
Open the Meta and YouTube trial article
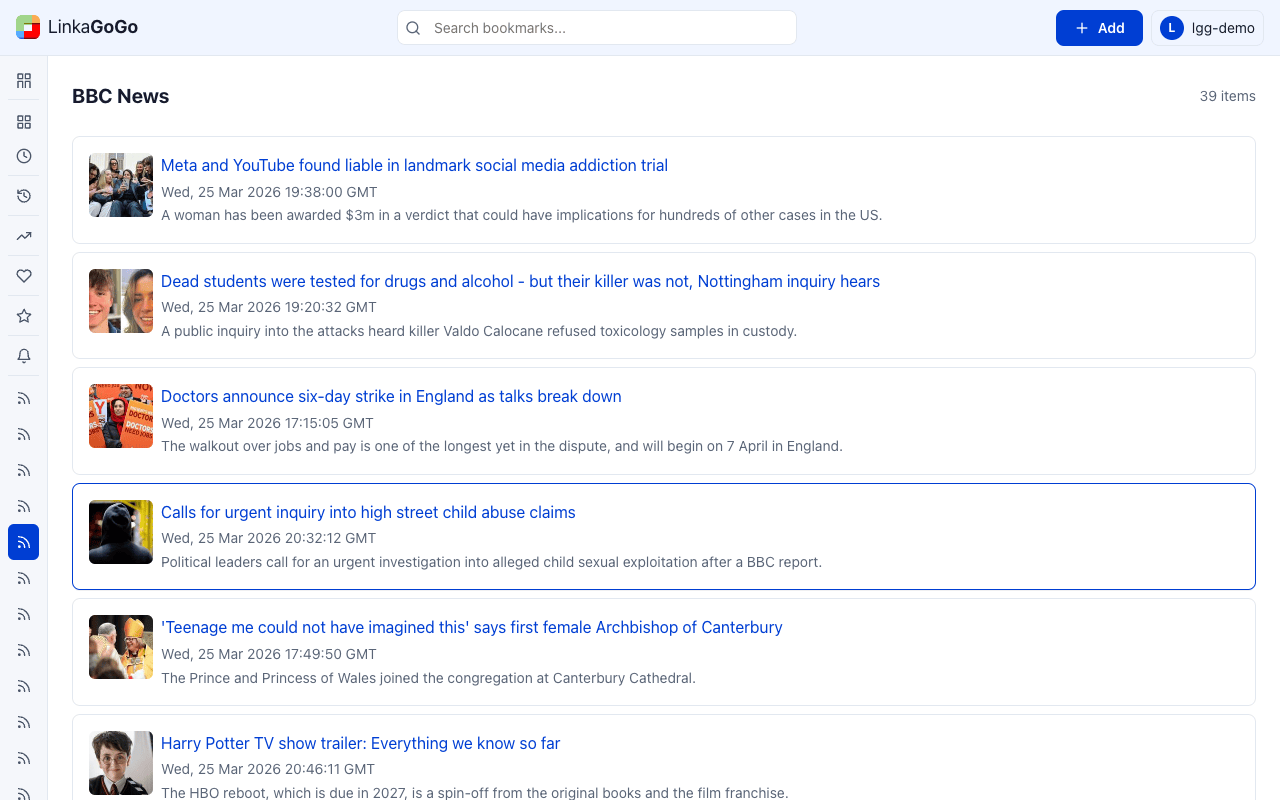pyautogui.click(x=414, y=165)
